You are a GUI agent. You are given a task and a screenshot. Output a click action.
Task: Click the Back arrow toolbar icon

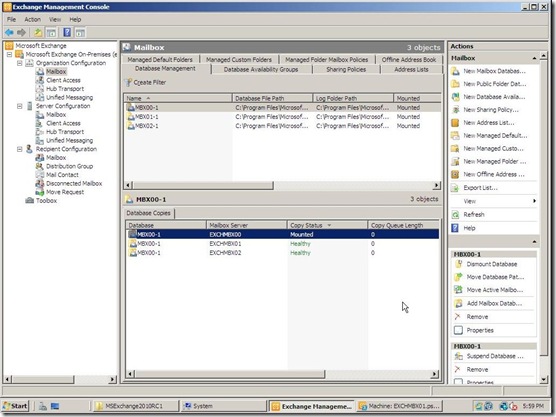click(9, 33)
